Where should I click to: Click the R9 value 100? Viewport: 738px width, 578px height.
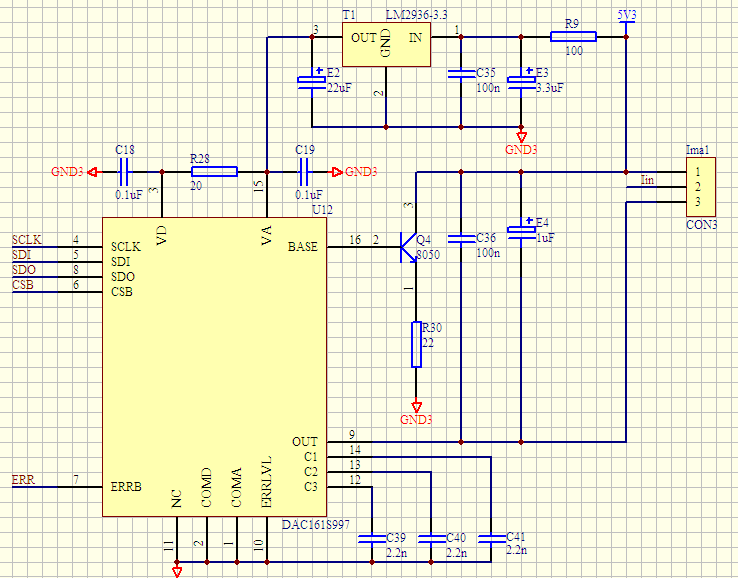pyautogui.click(x=574, y=50)
